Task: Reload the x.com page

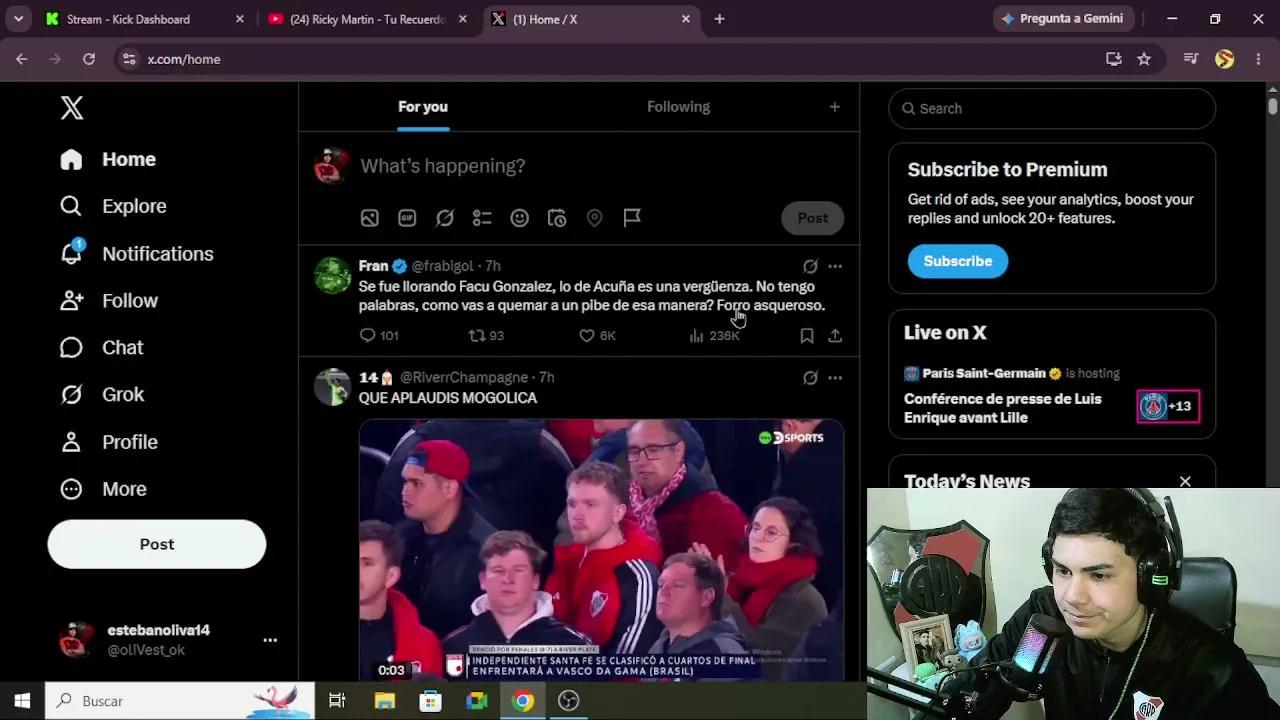Action: click(89, 59)
